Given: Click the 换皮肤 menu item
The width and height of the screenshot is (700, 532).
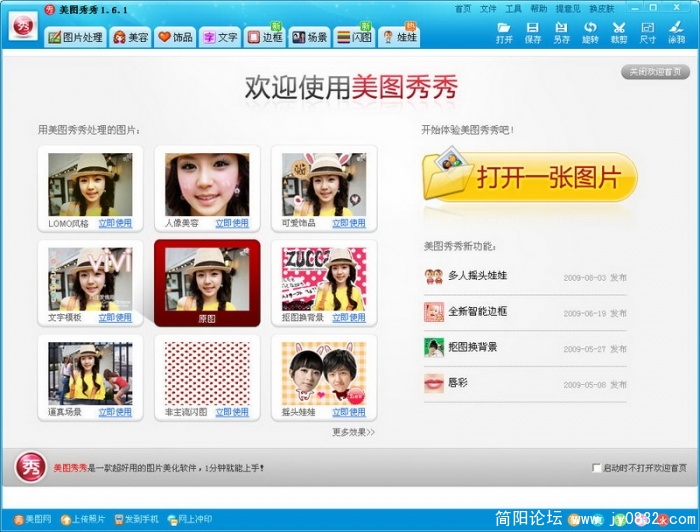Looking at the screenshot, I should tap(602, 8).
